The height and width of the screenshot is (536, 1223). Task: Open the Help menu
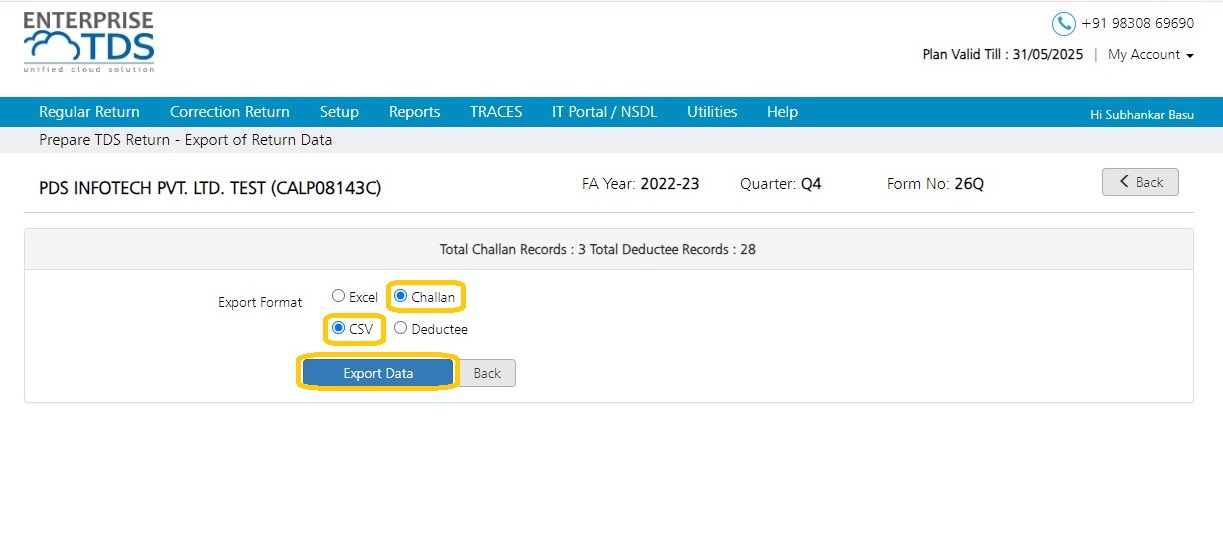click(x=782, y=112)
